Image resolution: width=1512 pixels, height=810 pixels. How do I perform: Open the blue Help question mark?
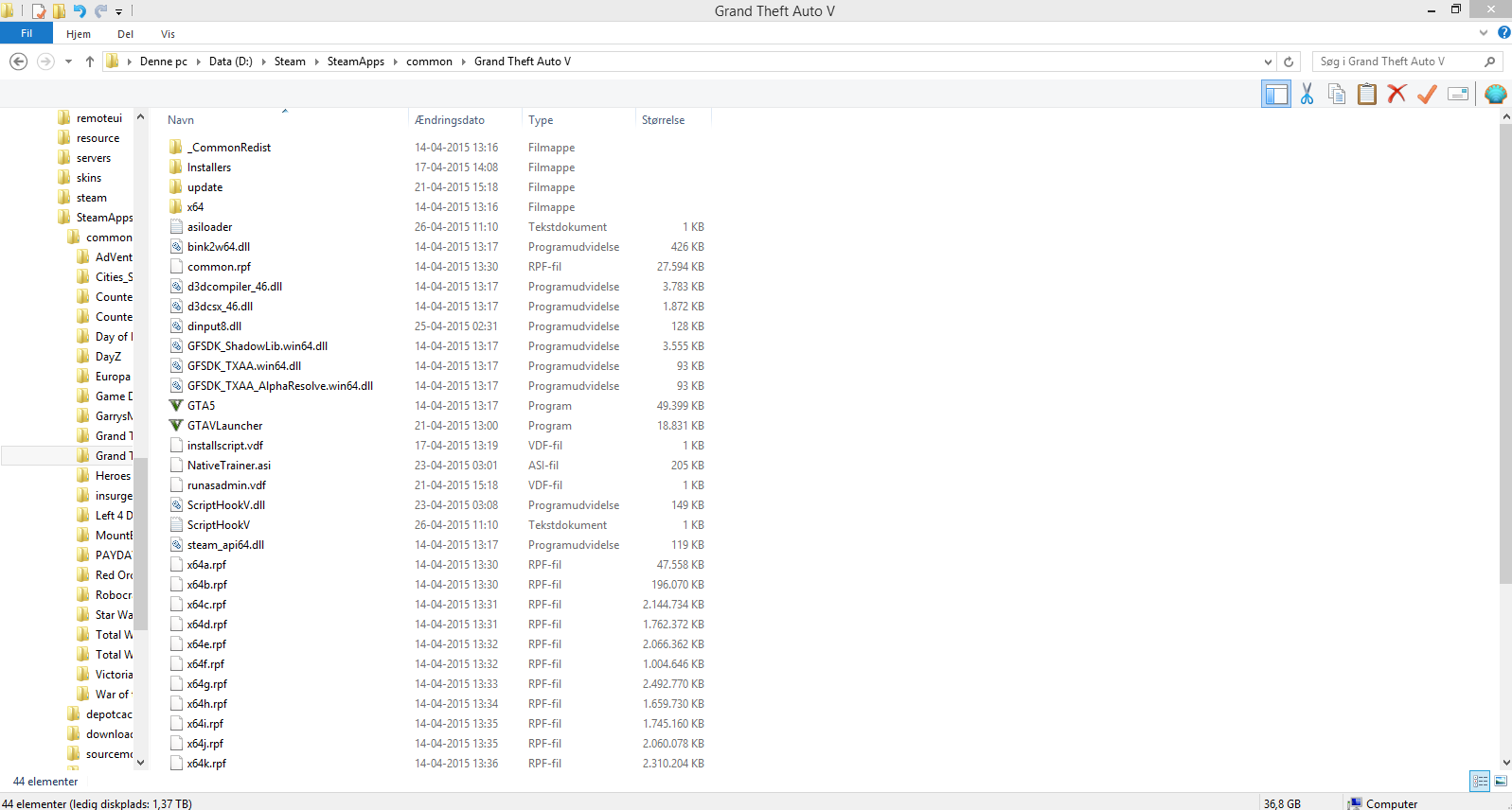click(x=1503, y=32)
